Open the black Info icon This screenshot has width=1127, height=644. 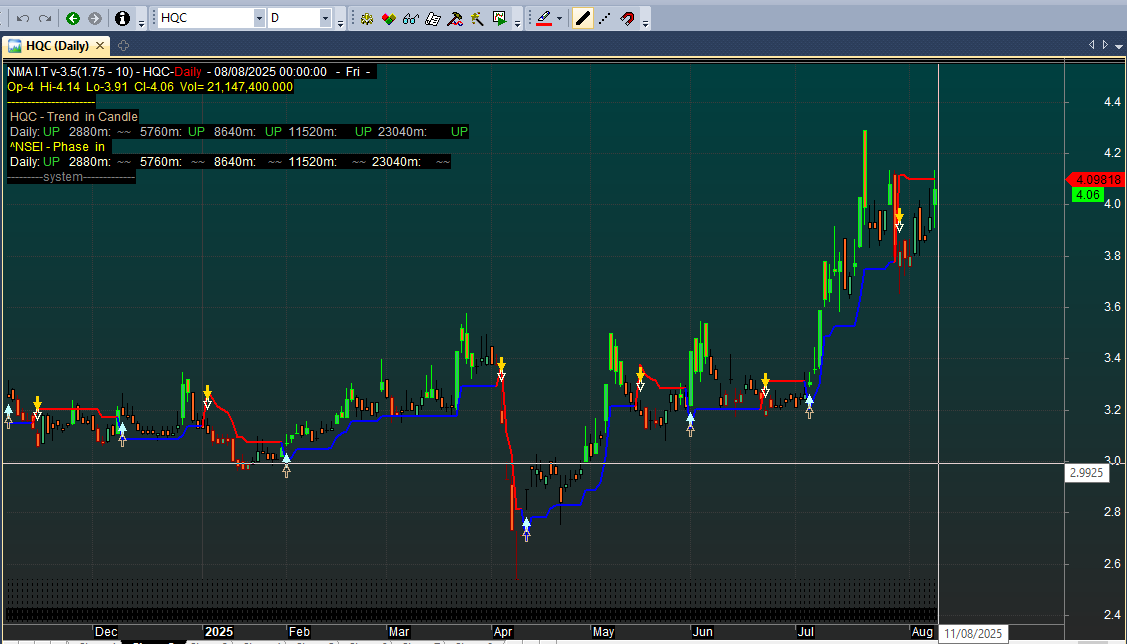coord(122,19)
